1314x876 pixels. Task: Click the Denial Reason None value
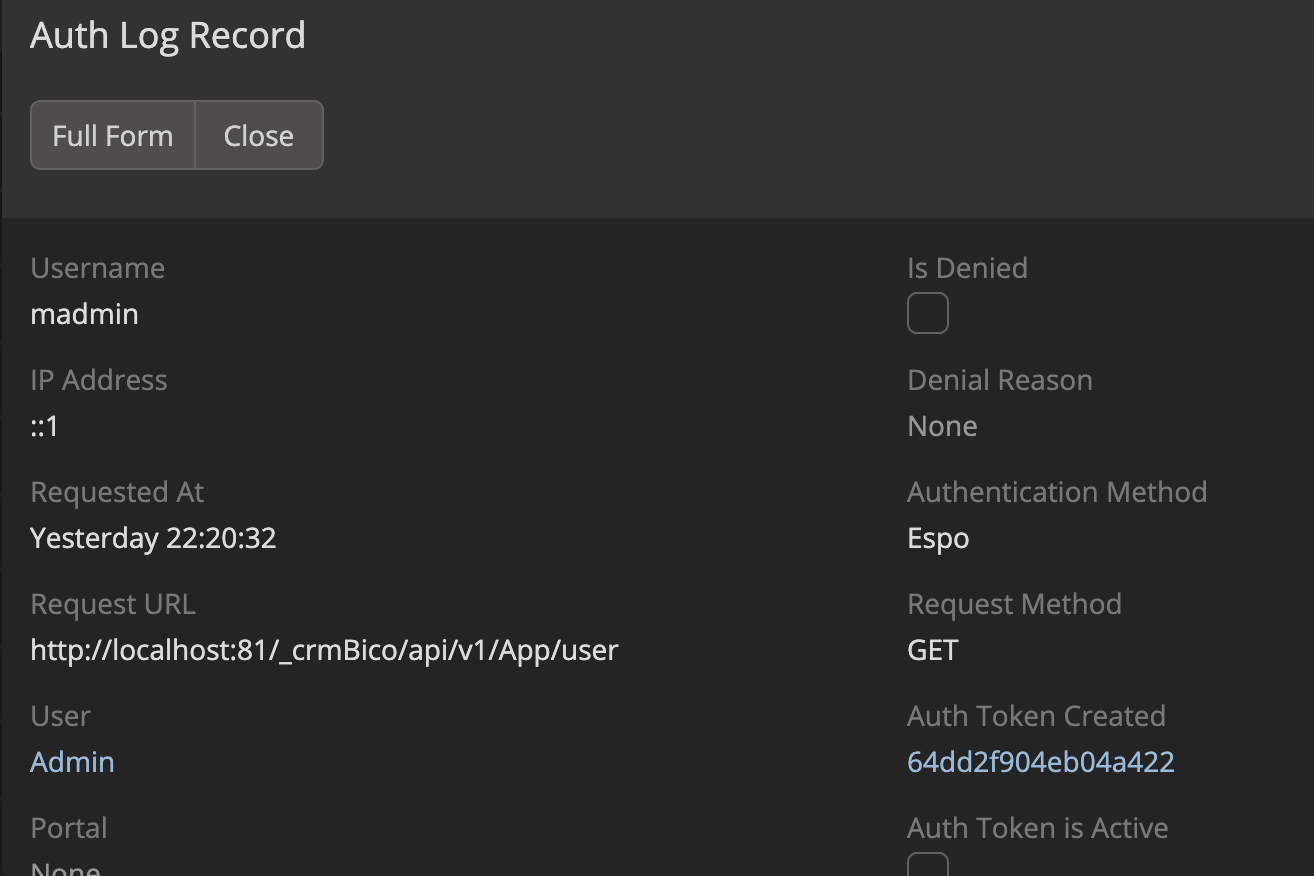point(941,426)
